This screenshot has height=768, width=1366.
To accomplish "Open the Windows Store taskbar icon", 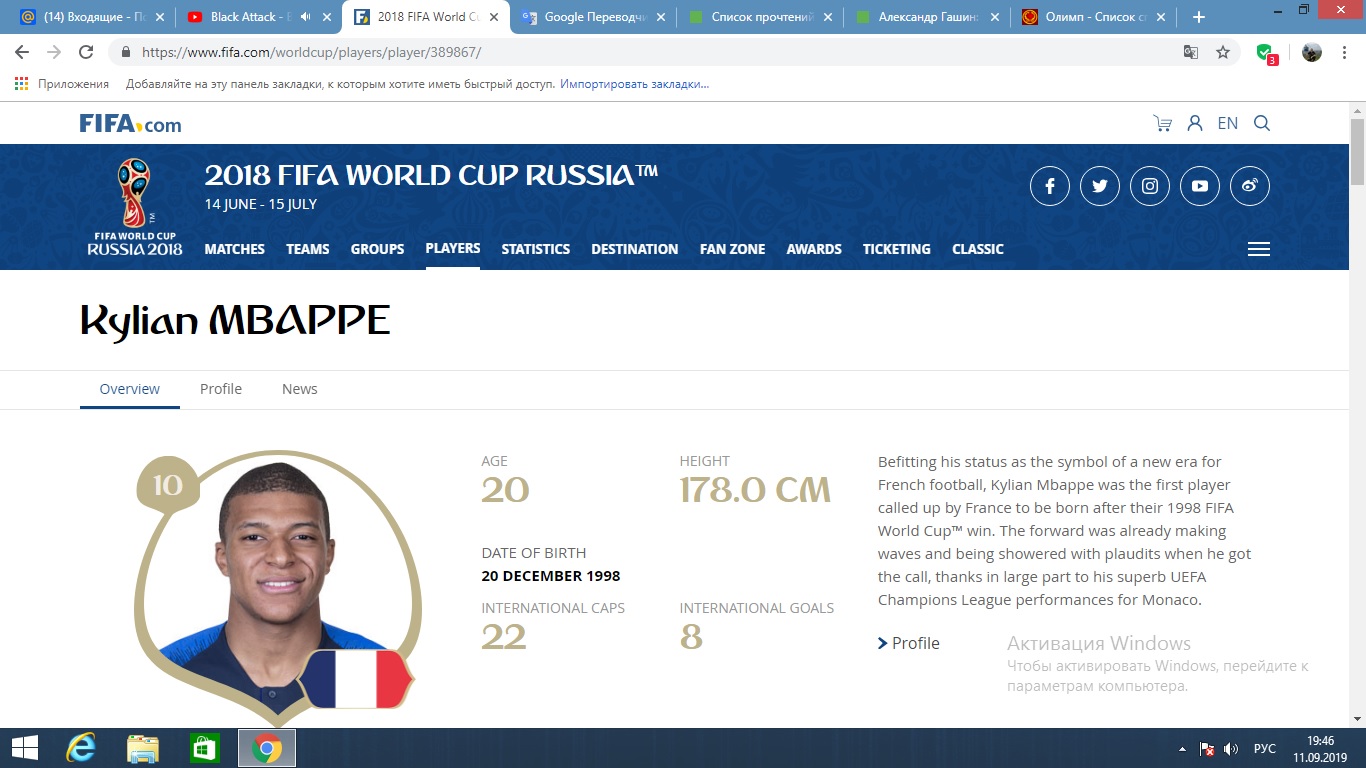I will click(x=204, y=748).
